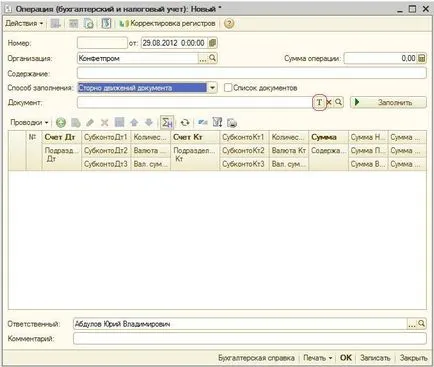
Task: Click the blue icon after refresh in table toolbar
Action: tap(203, 123)
